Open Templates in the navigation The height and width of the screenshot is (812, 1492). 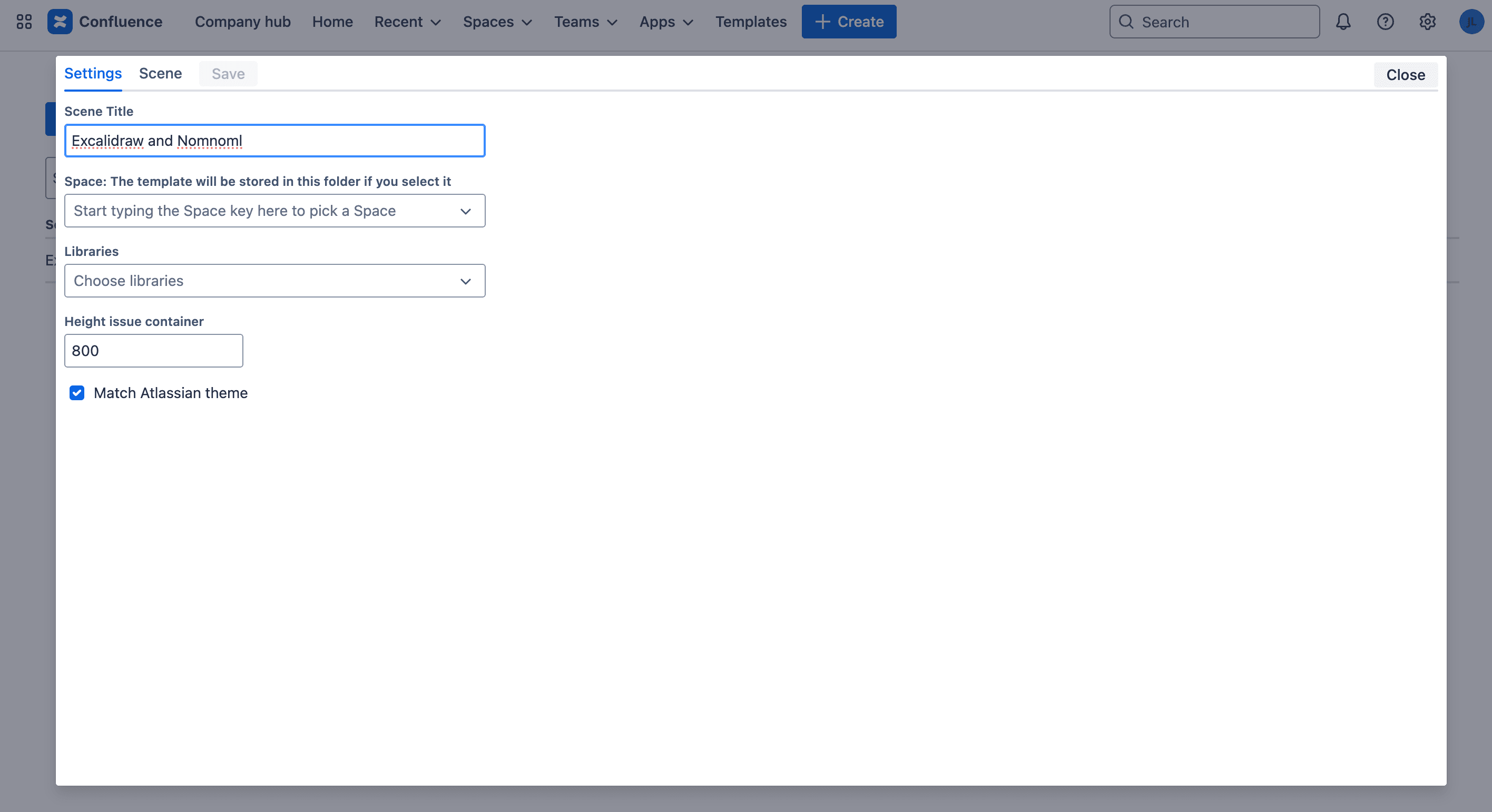pos(751,22)
